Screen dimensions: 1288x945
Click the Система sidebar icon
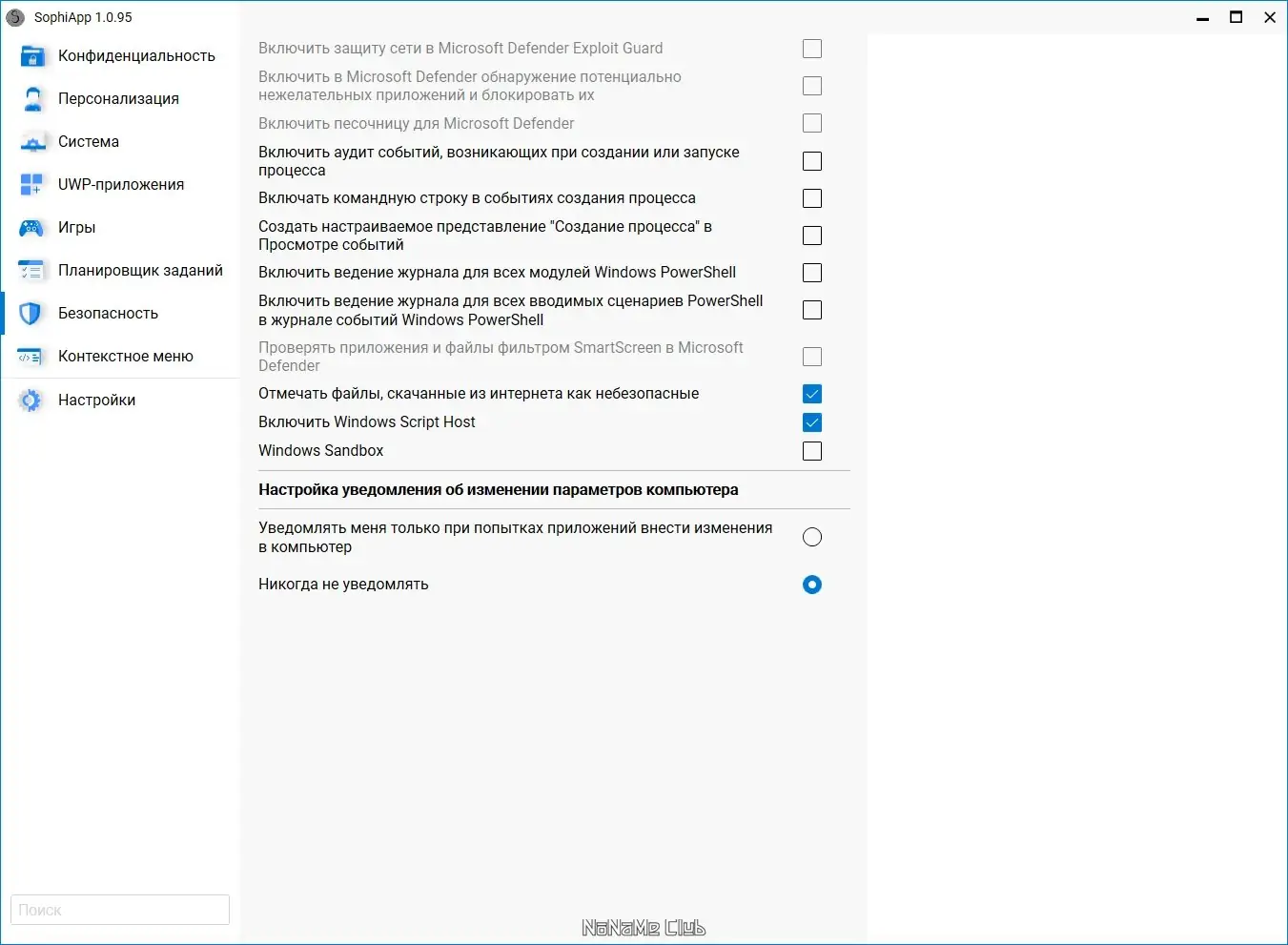tap(32, 142)
